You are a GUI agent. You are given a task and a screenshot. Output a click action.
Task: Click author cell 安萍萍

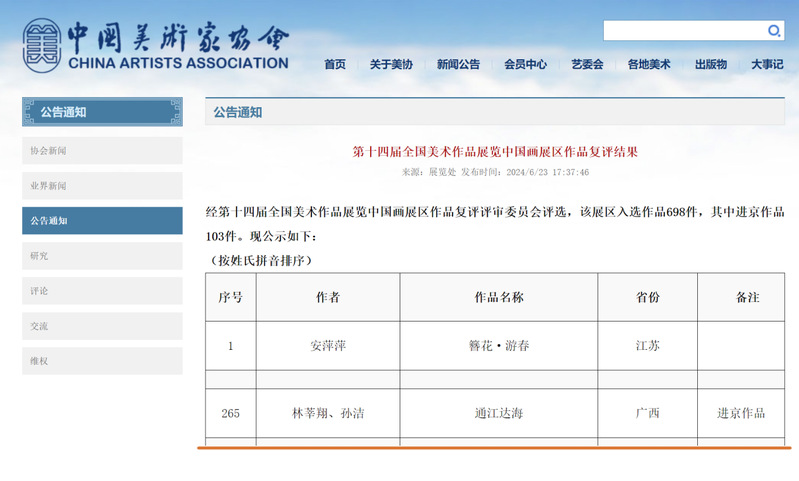[x=328, y=346]
